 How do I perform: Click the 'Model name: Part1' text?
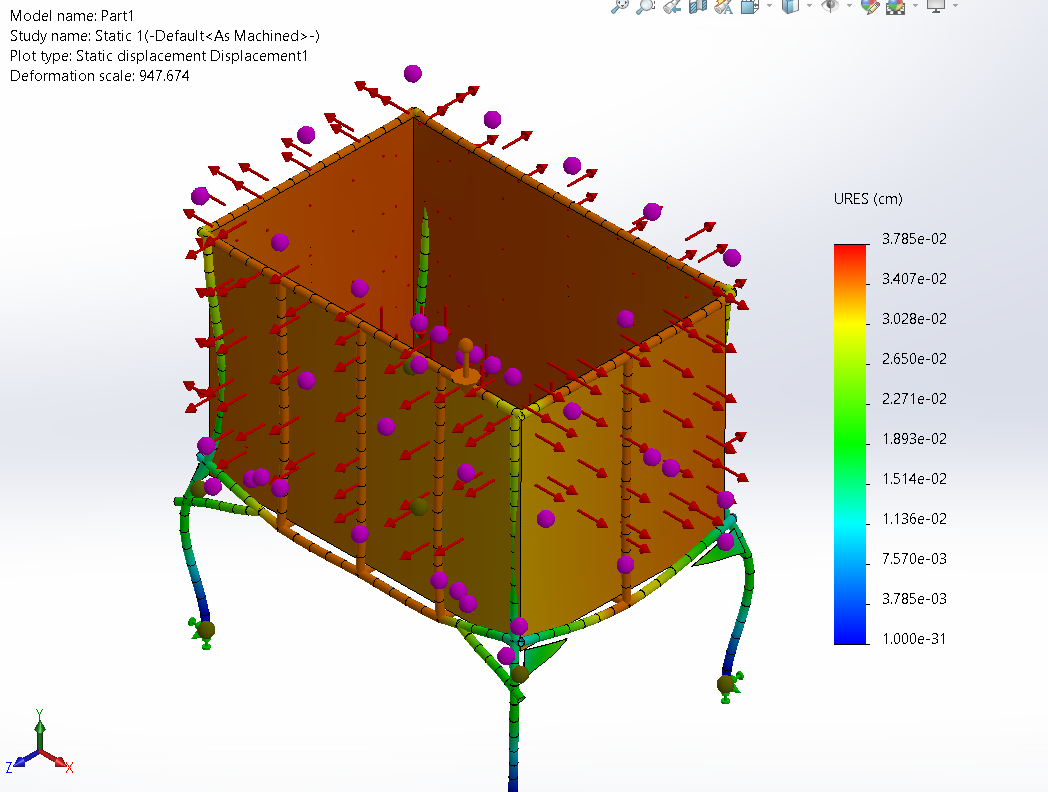[72, 16]
